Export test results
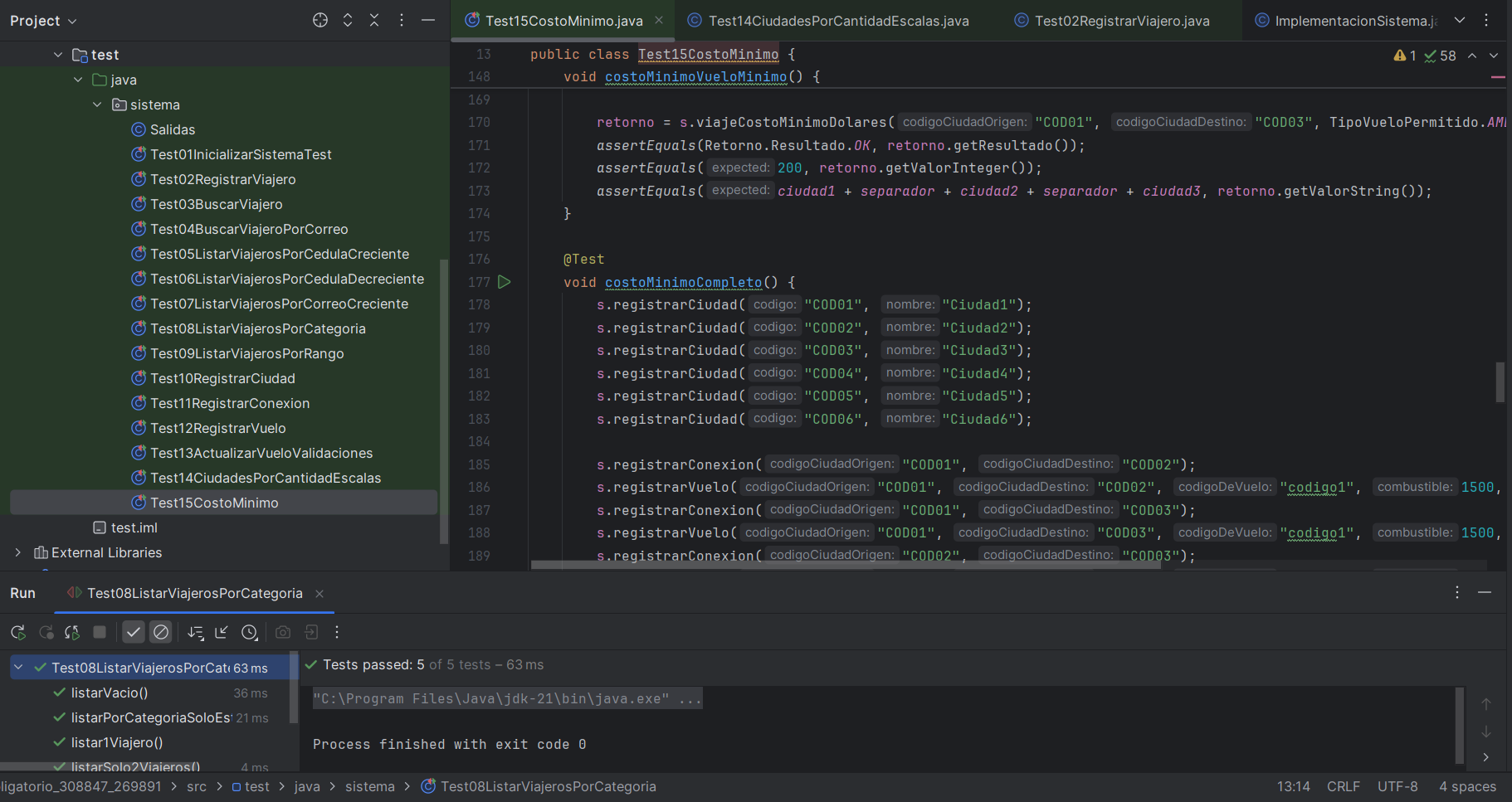 pyautogui.click(x=311, y=632)
